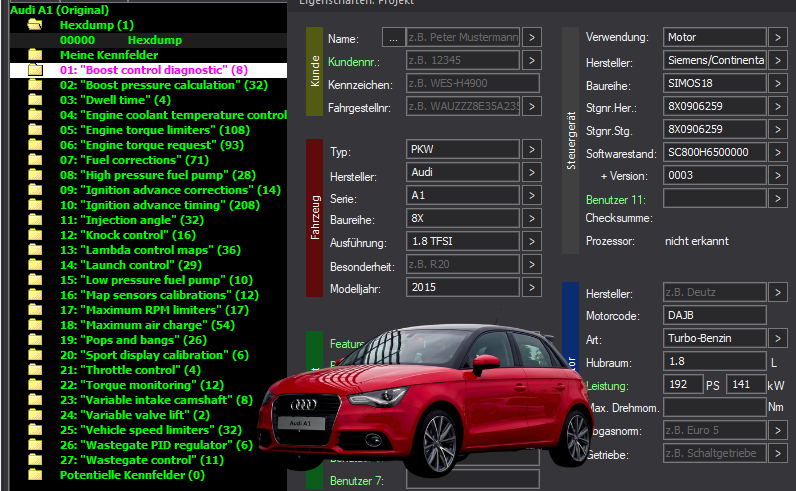The width and height of the screenshot is (796, 491).
Task: Click the Leistung PS field showing 192
Action: [683, 384]
